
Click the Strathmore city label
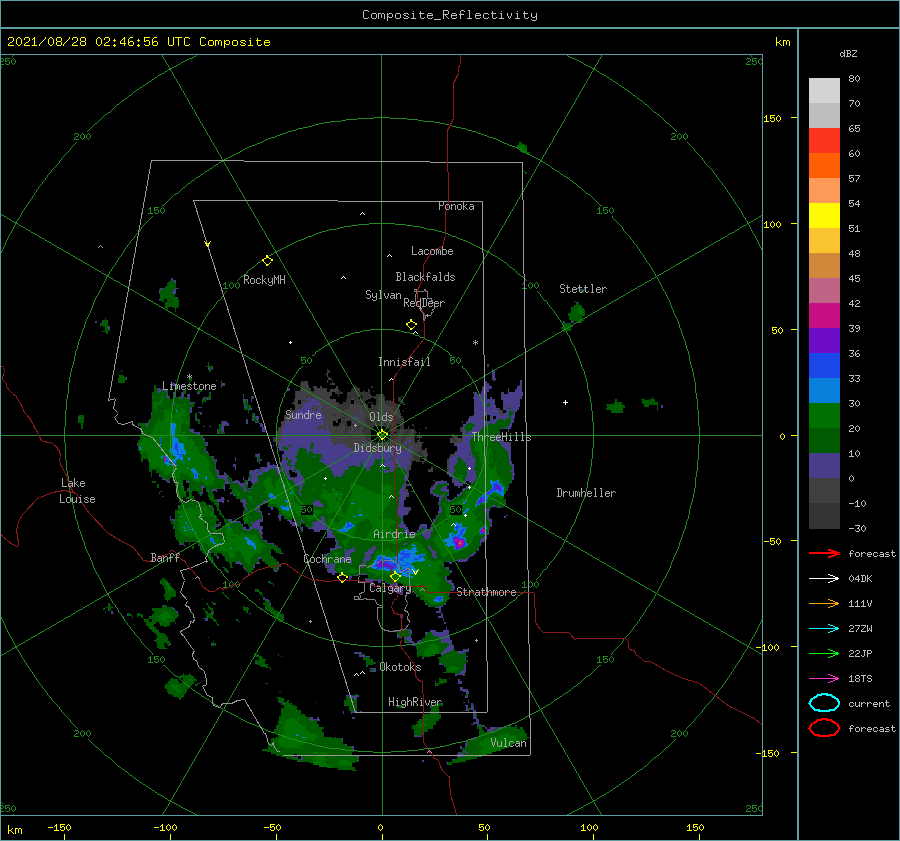486,592
